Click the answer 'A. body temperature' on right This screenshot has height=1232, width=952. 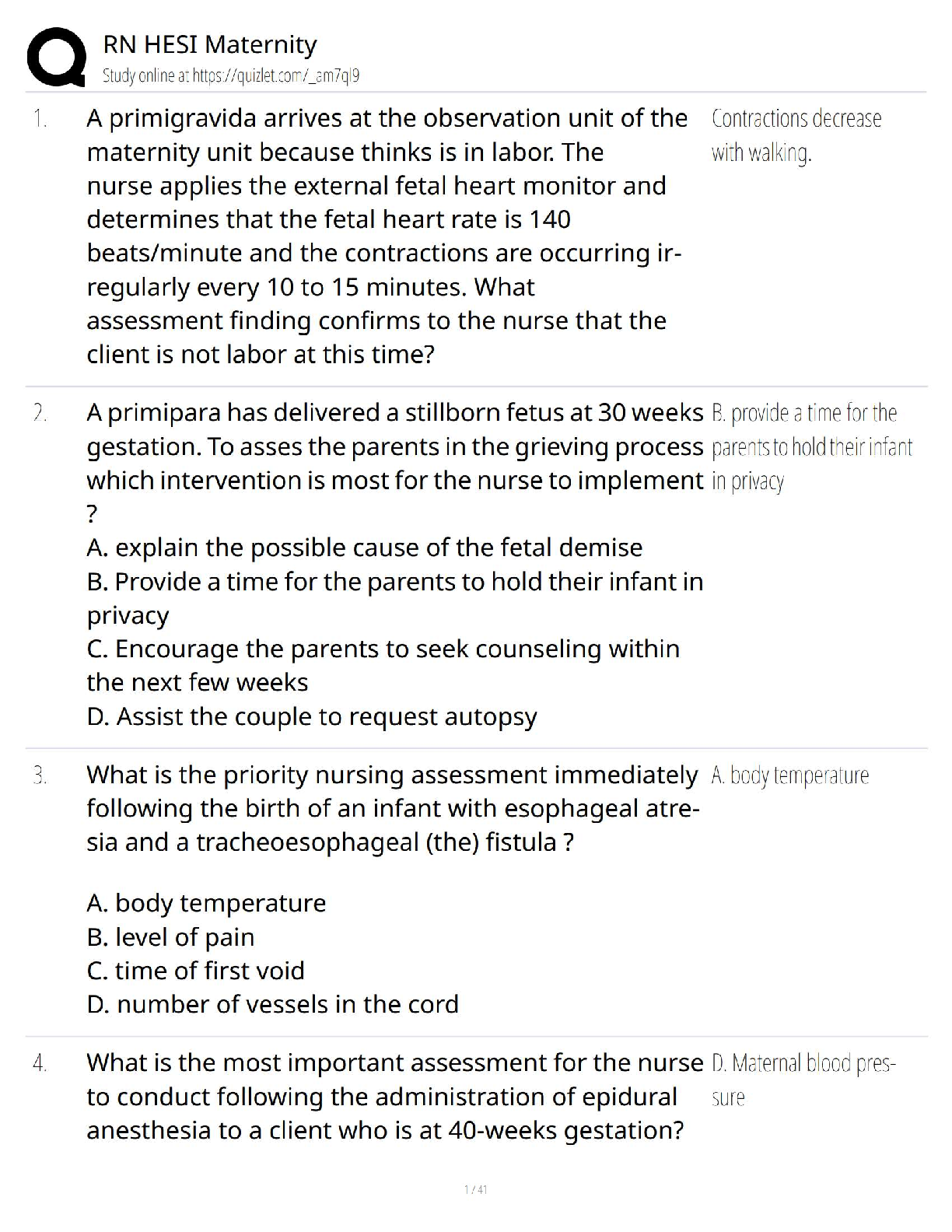click(x=789, y=775)
